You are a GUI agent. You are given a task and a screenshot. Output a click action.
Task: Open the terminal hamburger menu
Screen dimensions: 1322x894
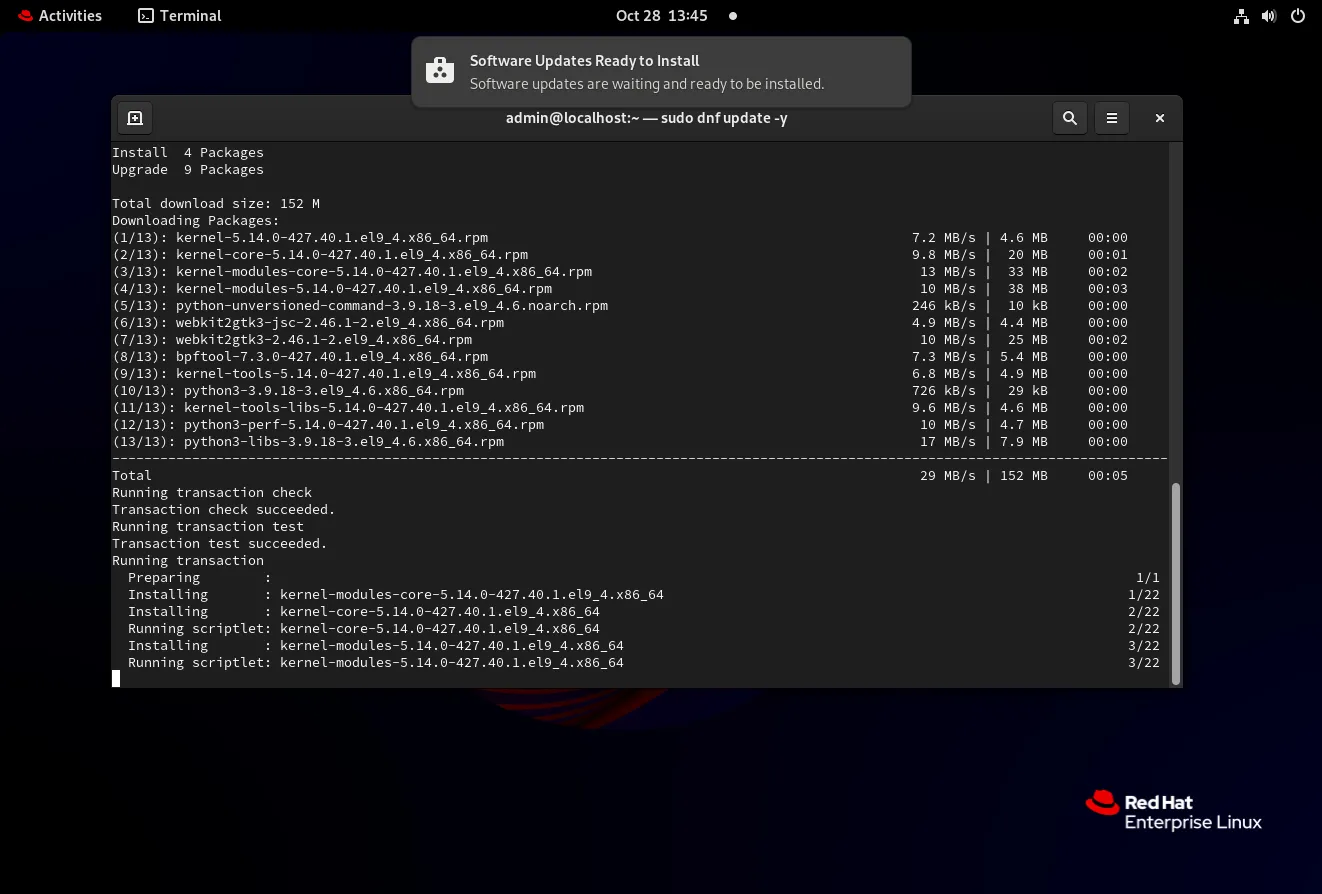(x=1112, y=118)
